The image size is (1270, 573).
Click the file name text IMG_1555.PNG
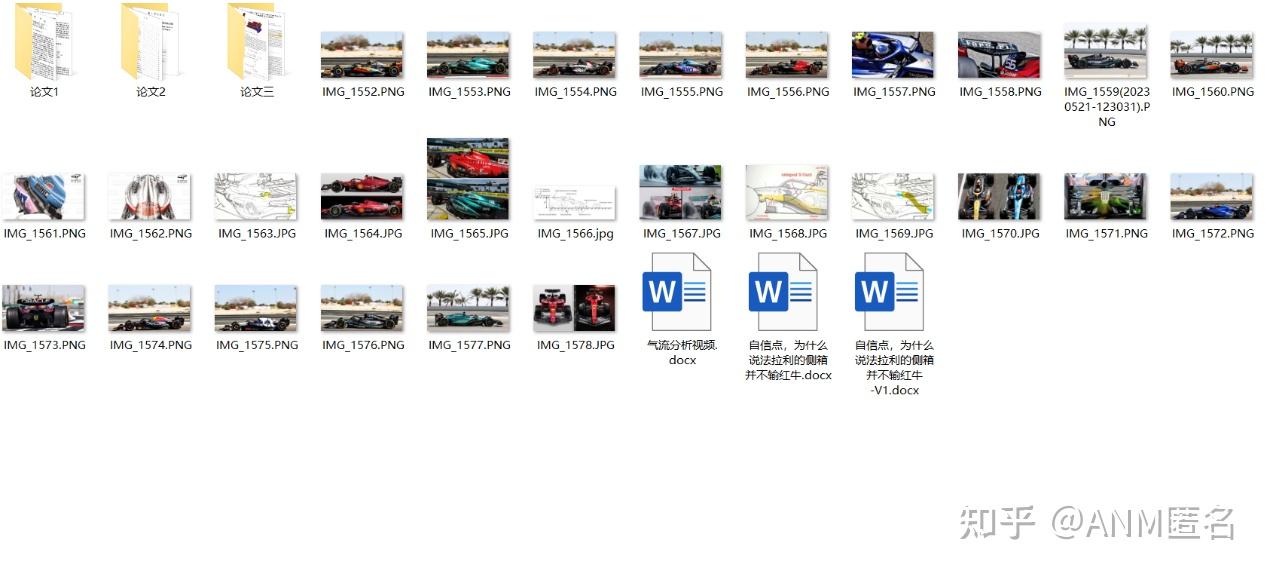682,92
